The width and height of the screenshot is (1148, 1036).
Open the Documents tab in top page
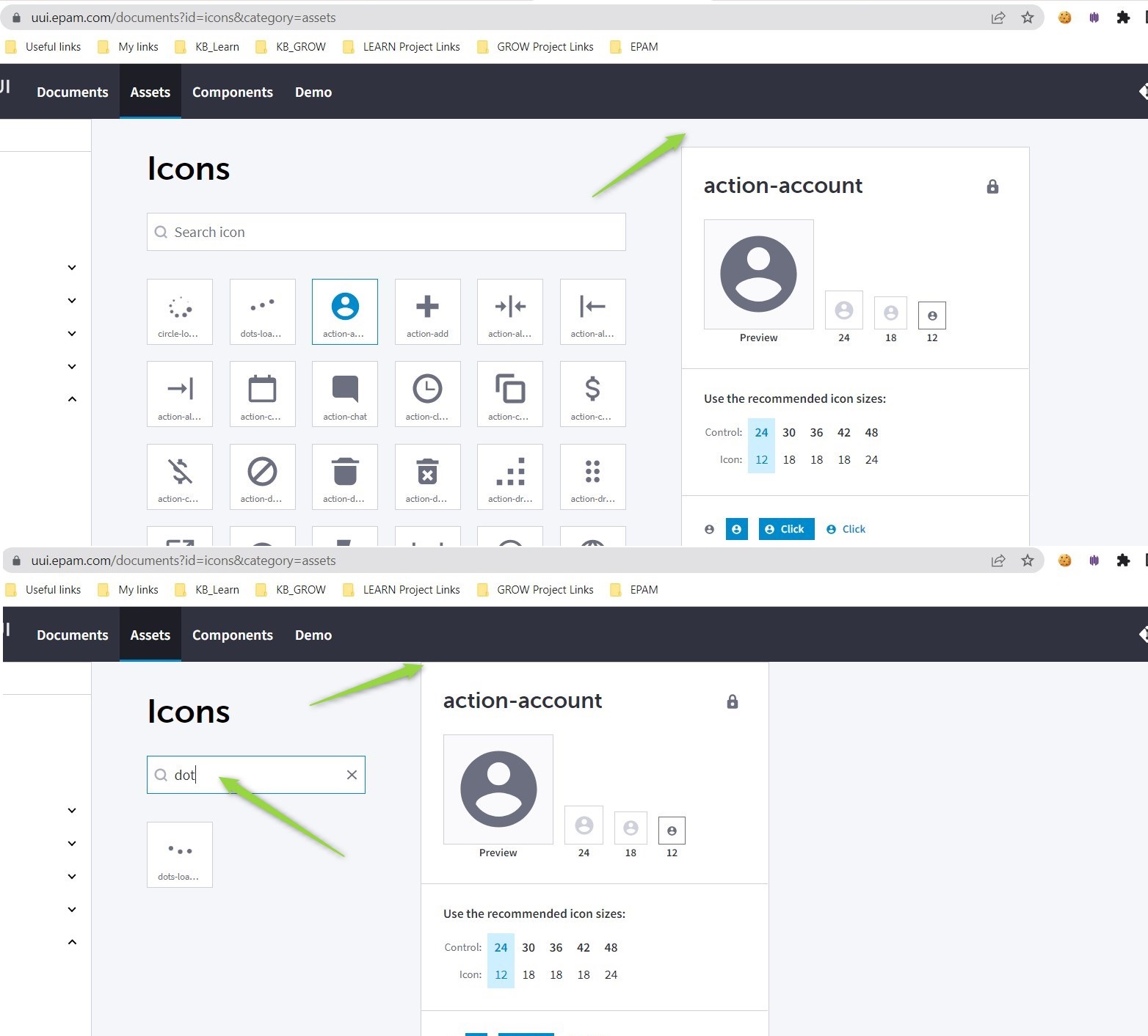point(73,92)
